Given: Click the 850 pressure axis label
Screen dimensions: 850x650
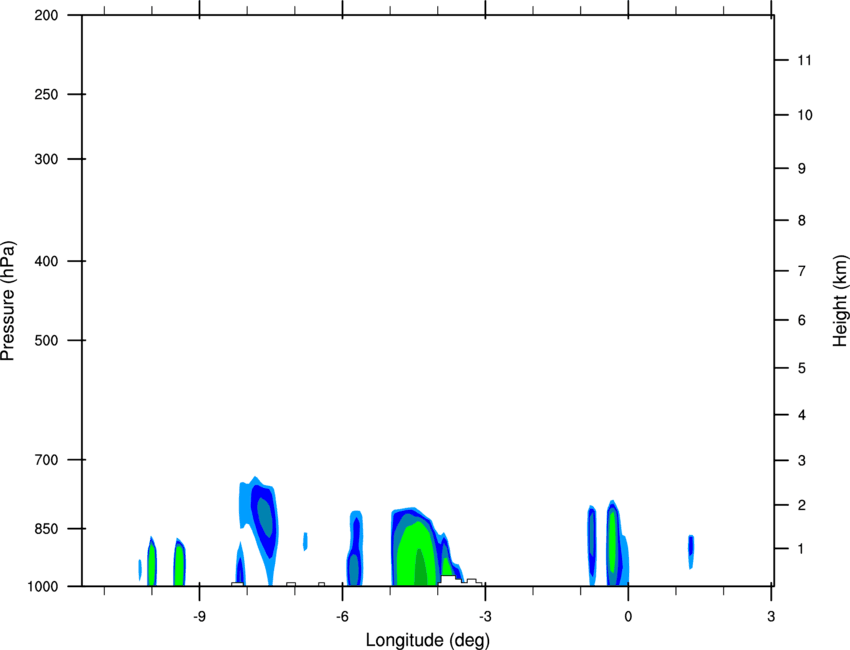Looking at the screenshot, I should tap(46, 529).
